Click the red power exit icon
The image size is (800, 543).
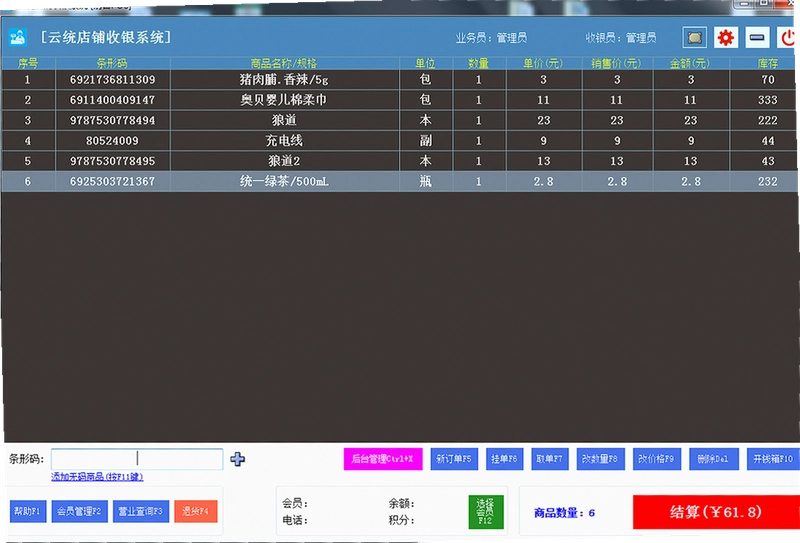[788, 37]
